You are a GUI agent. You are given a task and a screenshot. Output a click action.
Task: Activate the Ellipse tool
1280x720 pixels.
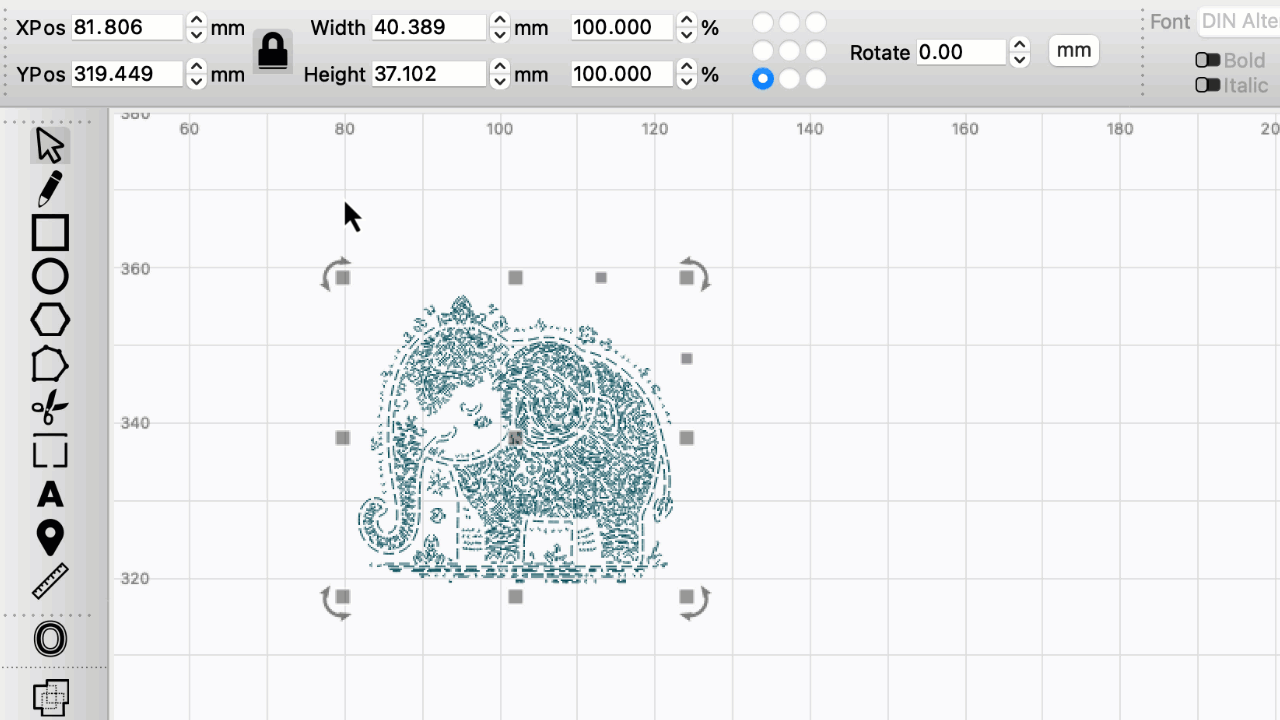pyautogui.click(x=50, y=277)
